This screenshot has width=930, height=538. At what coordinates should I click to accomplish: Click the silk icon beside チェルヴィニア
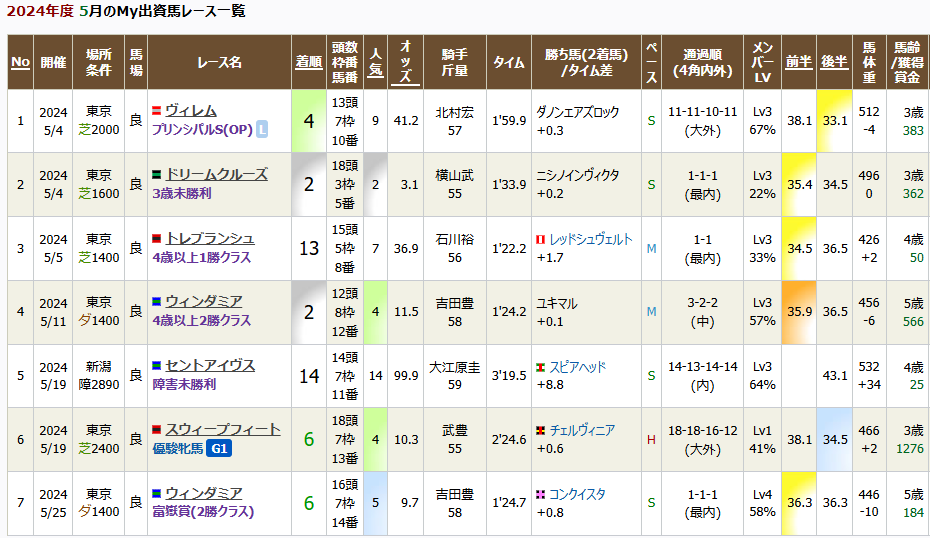click(541, 431)
